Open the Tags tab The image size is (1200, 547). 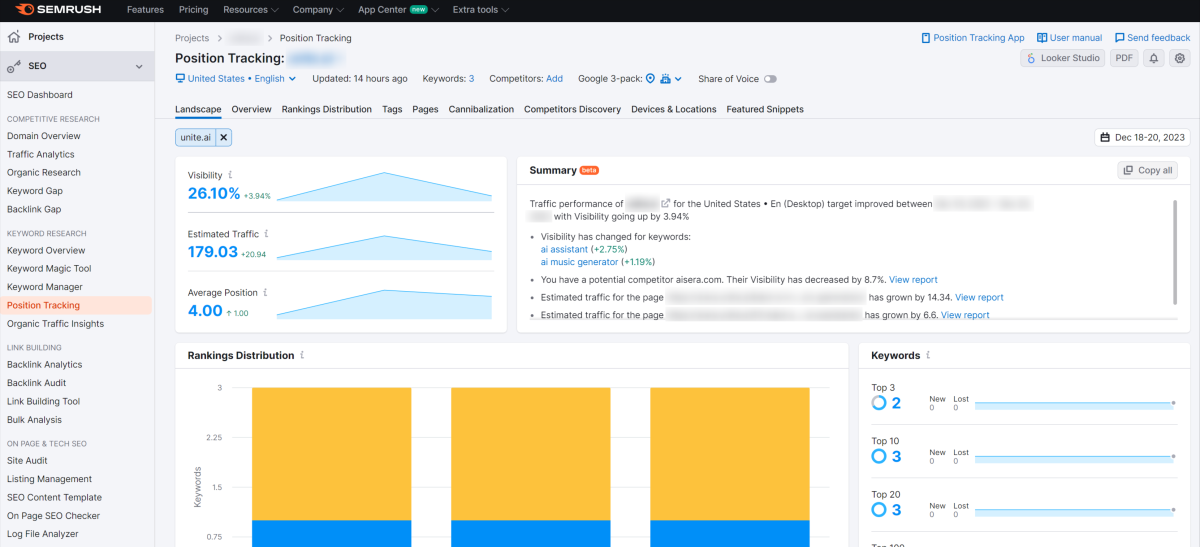[x=392, y=109]
